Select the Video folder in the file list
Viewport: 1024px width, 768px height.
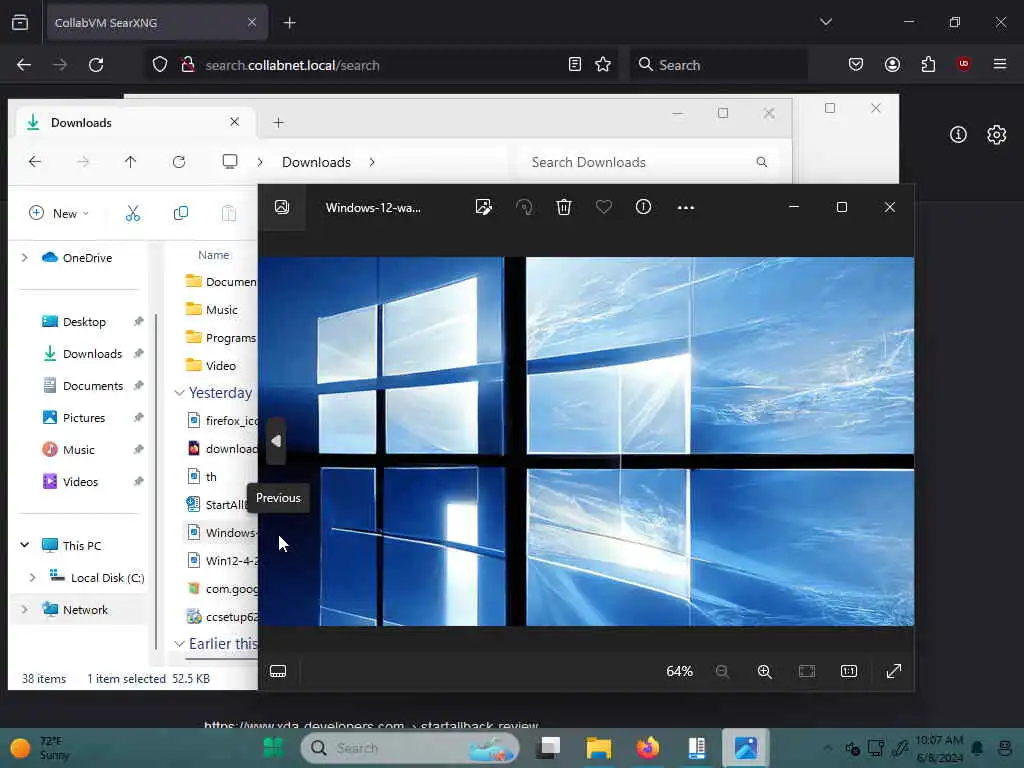[220, 366]
